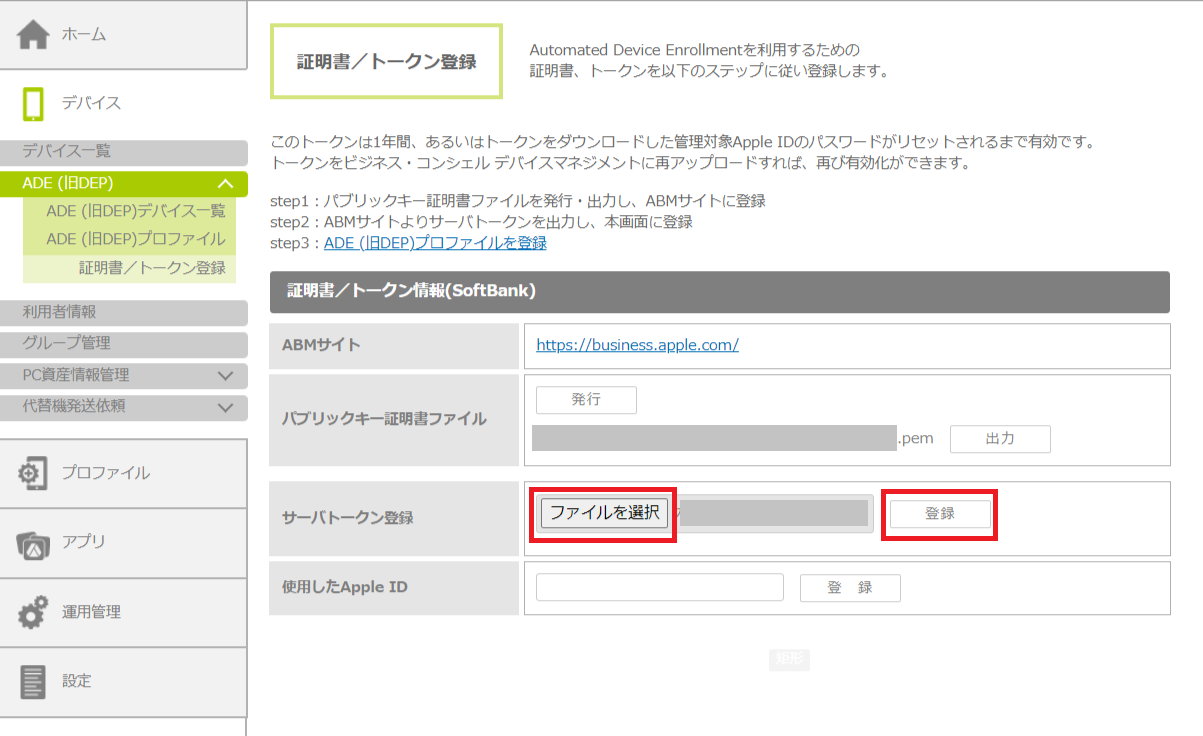The image size is (1203, 736).
Task: Click the 使用したApple ID text field
Action: [659, 588]
